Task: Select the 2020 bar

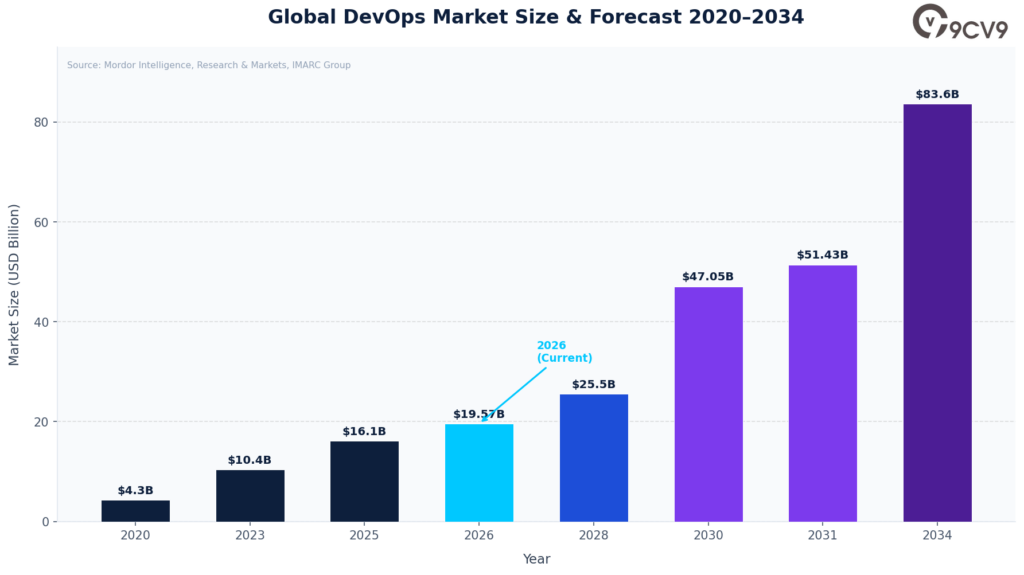Action: [x=135, y=511]
